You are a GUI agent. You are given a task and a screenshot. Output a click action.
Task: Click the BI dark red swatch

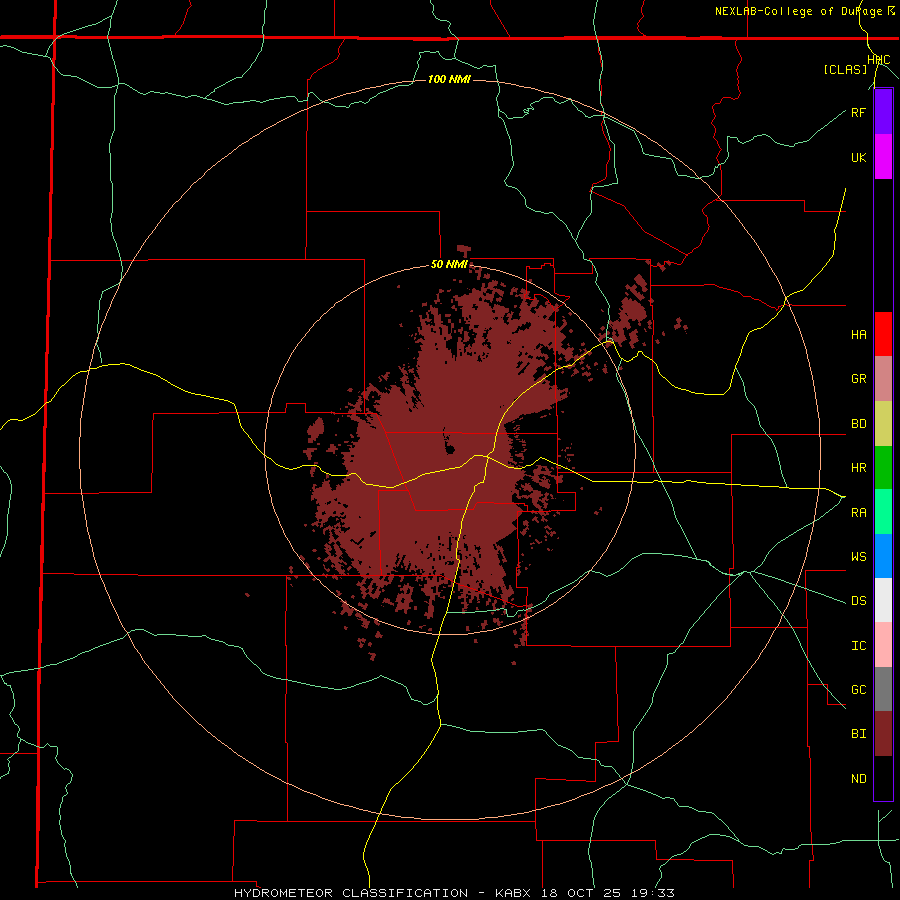coord(883,734)
